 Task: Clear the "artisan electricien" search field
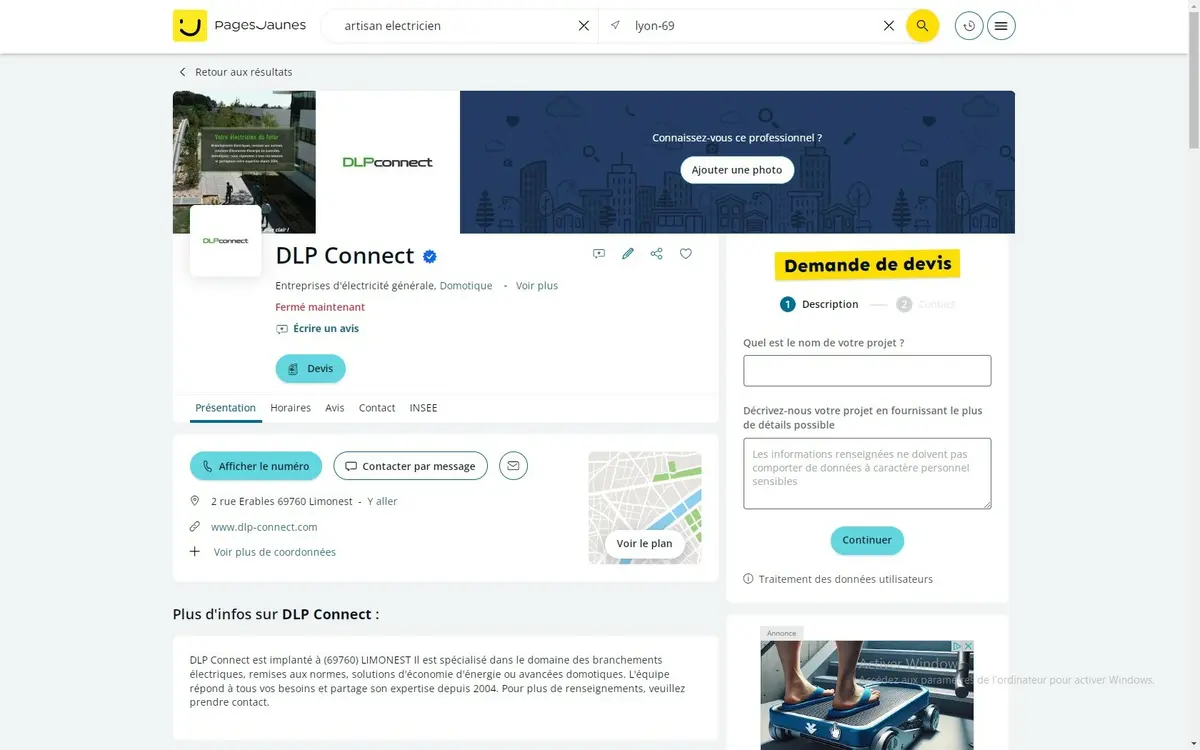(x=584, y=26)
